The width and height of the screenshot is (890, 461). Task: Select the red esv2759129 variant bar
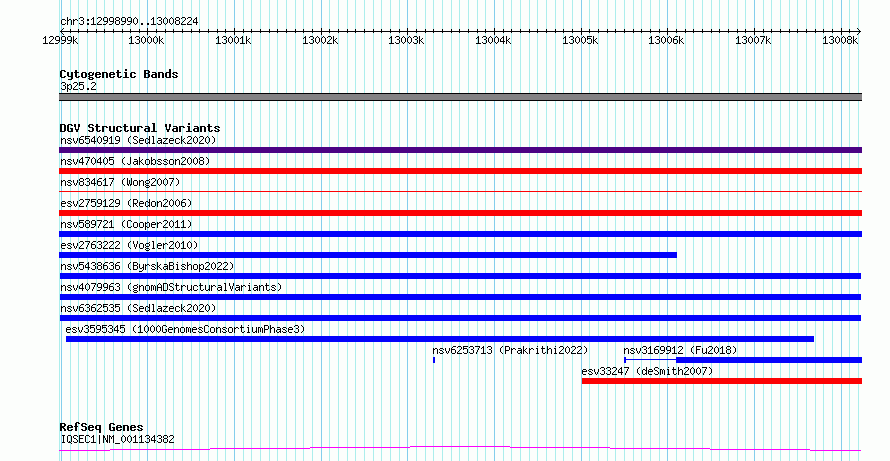[x=460, y=213]
